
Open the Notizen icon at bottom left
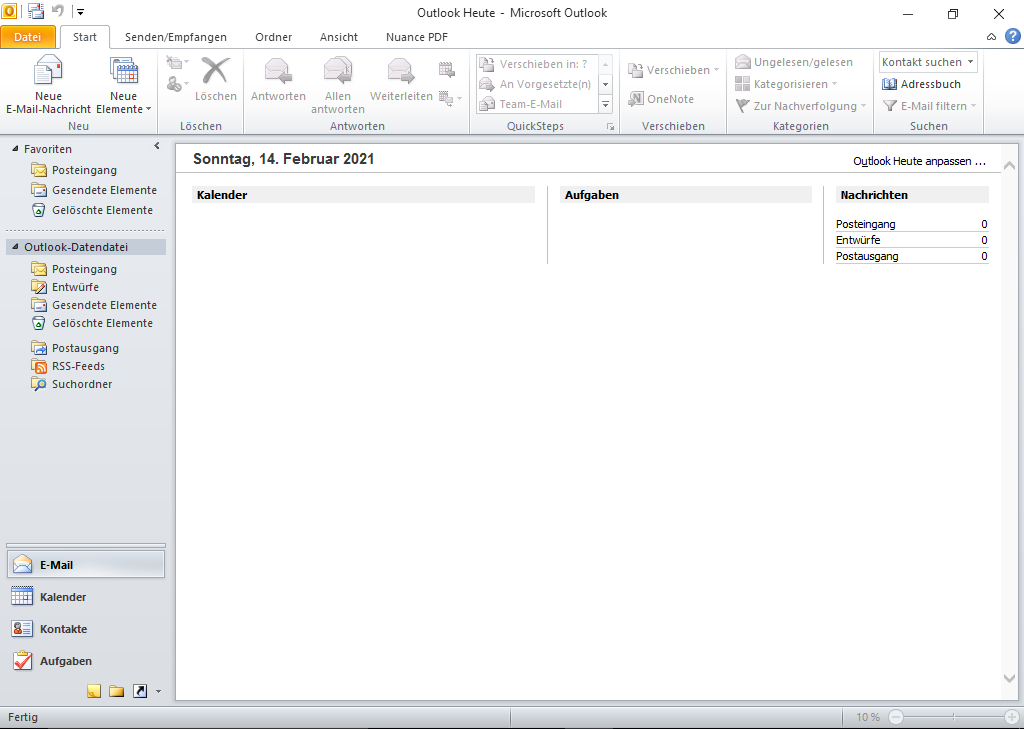coord(93,690)
